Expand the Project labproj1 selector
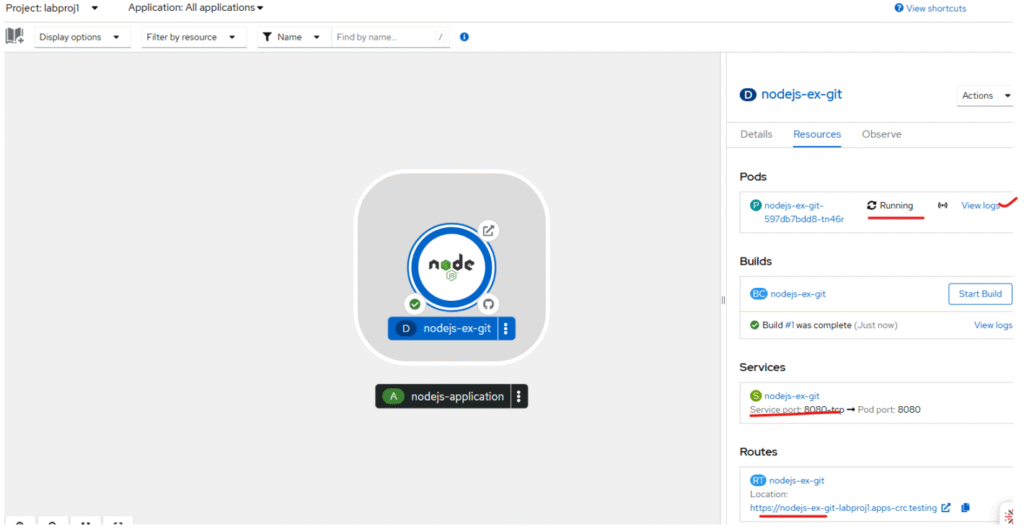1024x531 pixels. coord(52,8)
